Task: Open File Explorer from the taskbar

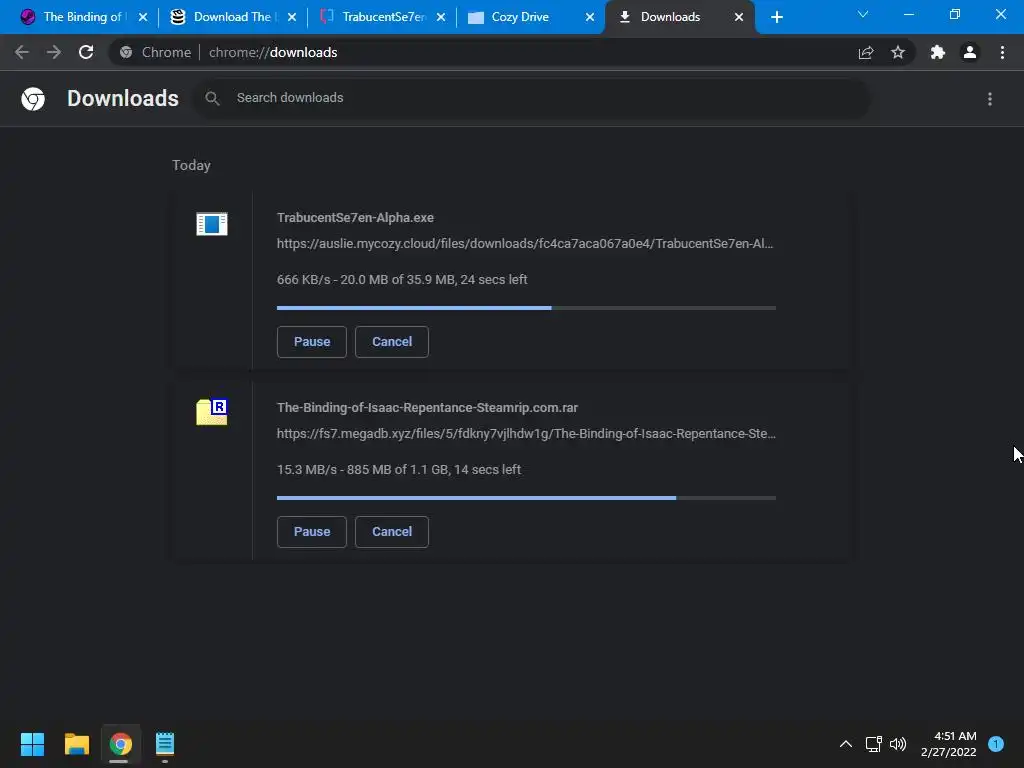Action: coord(76,744)
